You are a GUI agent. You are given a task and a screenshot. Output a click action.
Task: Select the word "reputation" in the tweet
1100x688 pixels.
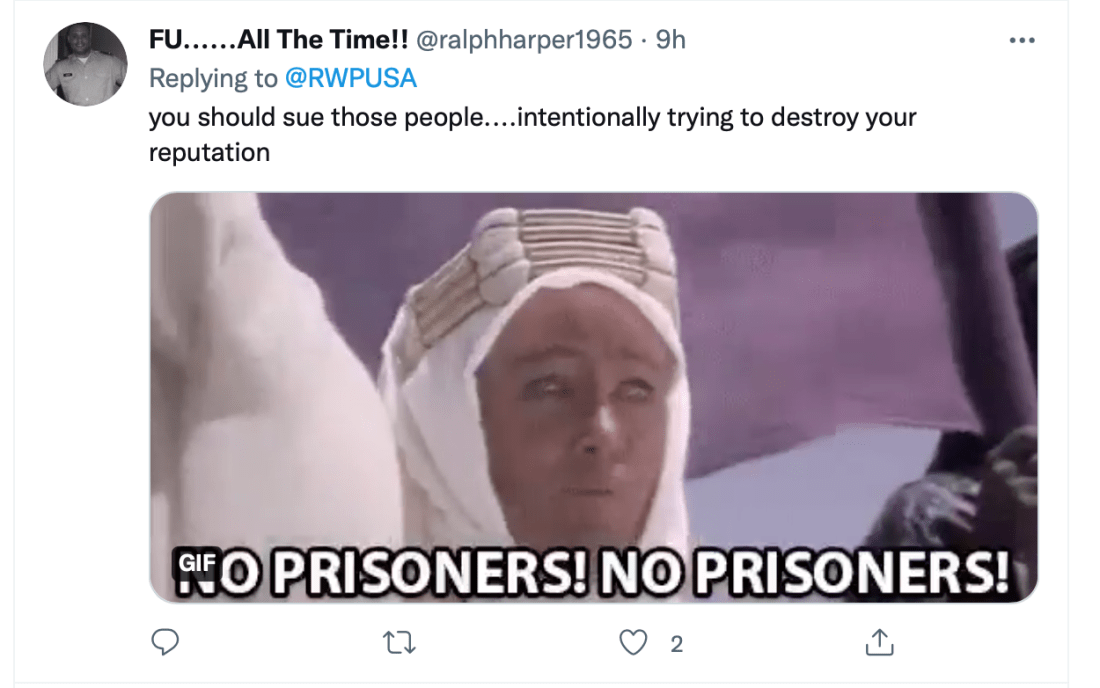coord(209,152)
